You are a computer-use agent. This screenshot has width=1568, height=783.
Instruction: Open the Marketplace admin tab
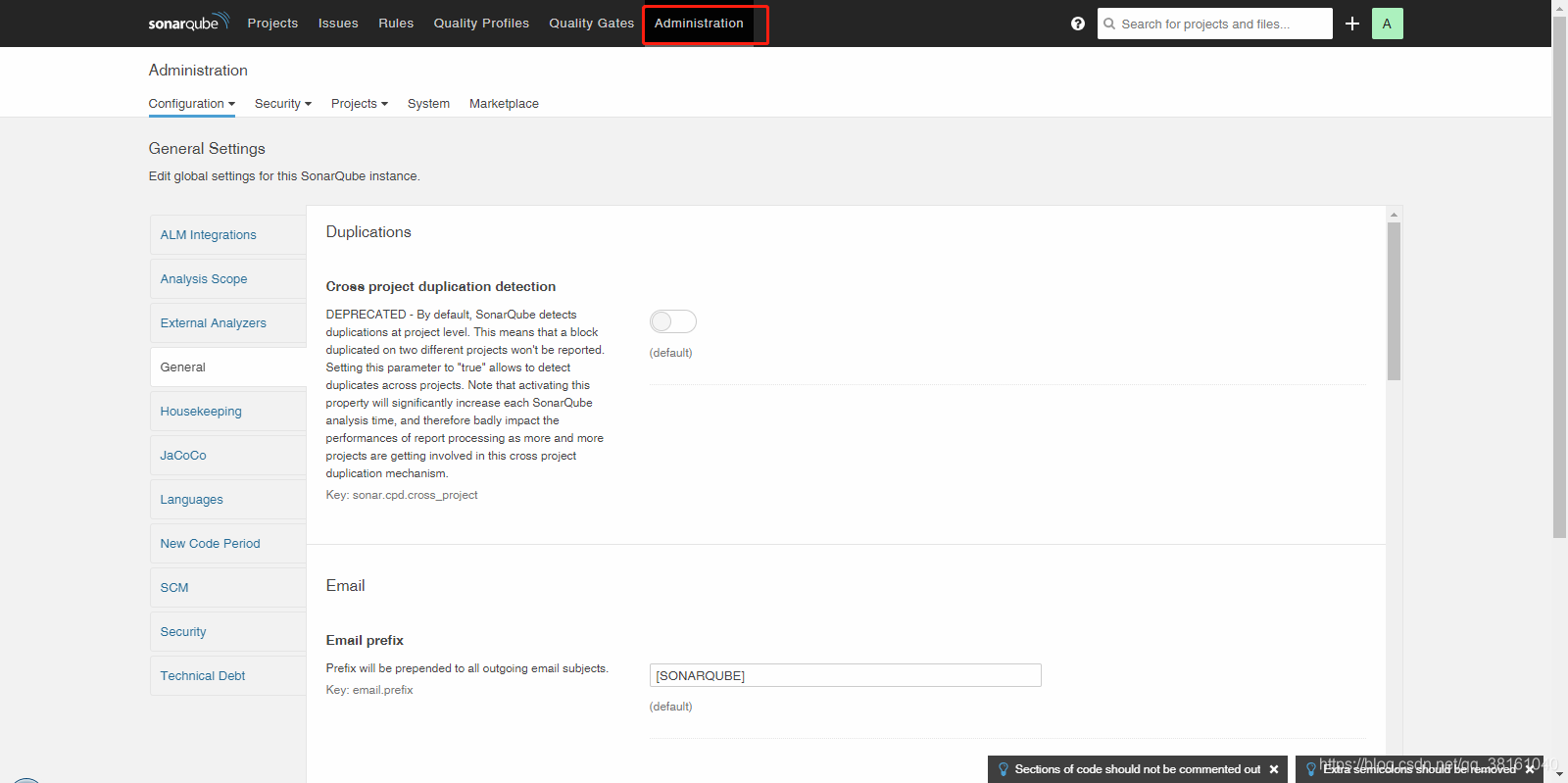coord(504,104)
